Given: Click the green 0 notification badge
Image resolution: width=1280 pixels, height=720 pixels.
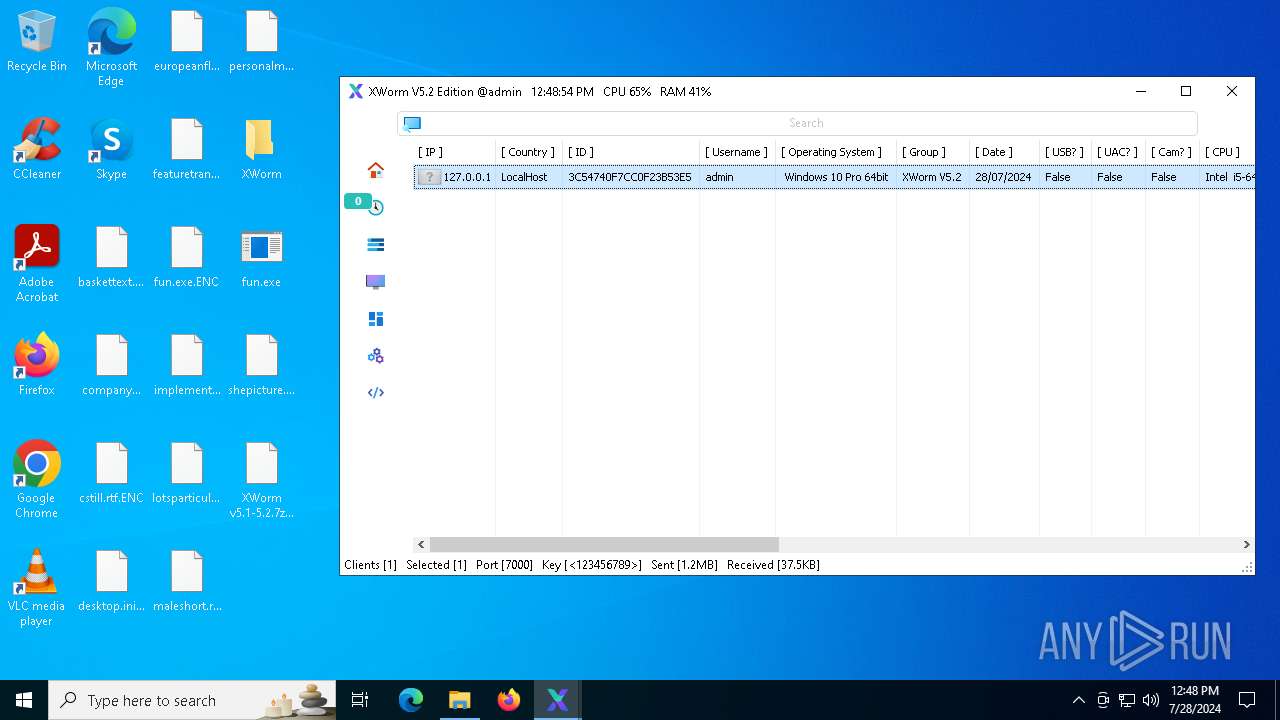Looking at the screenshot, I should pos(357,201).
